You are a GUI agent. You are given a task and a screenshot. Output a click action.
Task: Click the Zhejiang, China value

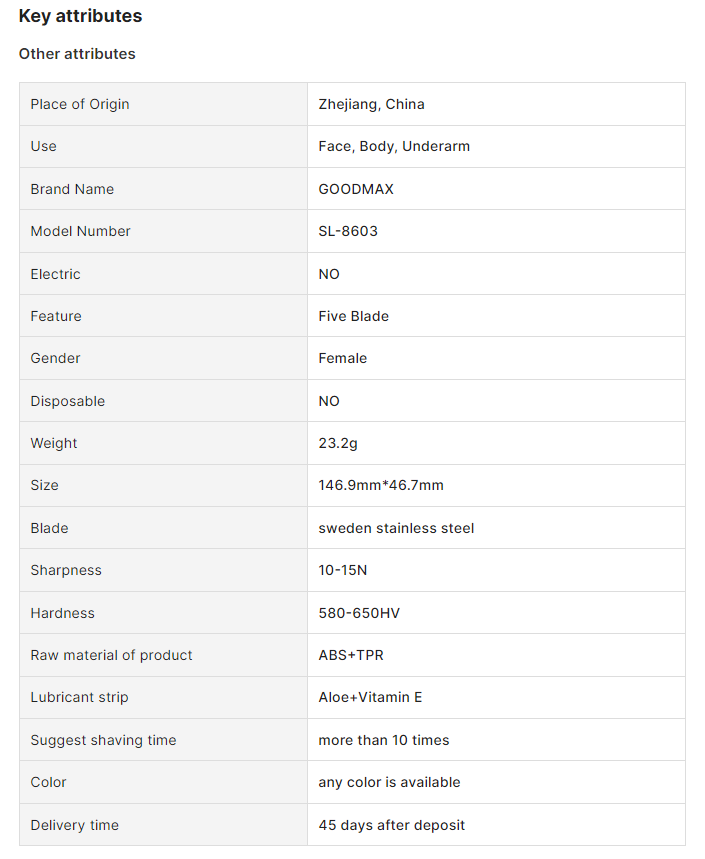click(x=371, y=104)
